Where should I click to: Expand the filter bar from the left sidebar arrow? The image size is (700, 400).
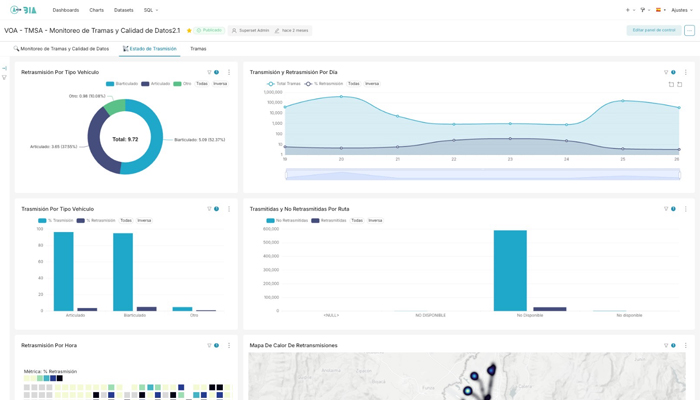4,68
